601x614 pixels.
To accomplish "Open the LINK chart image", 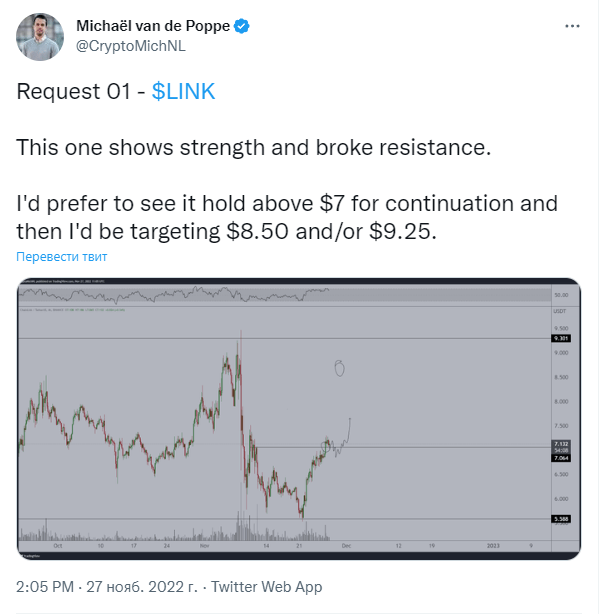I will pyautogui.click(x=299, y=419).
